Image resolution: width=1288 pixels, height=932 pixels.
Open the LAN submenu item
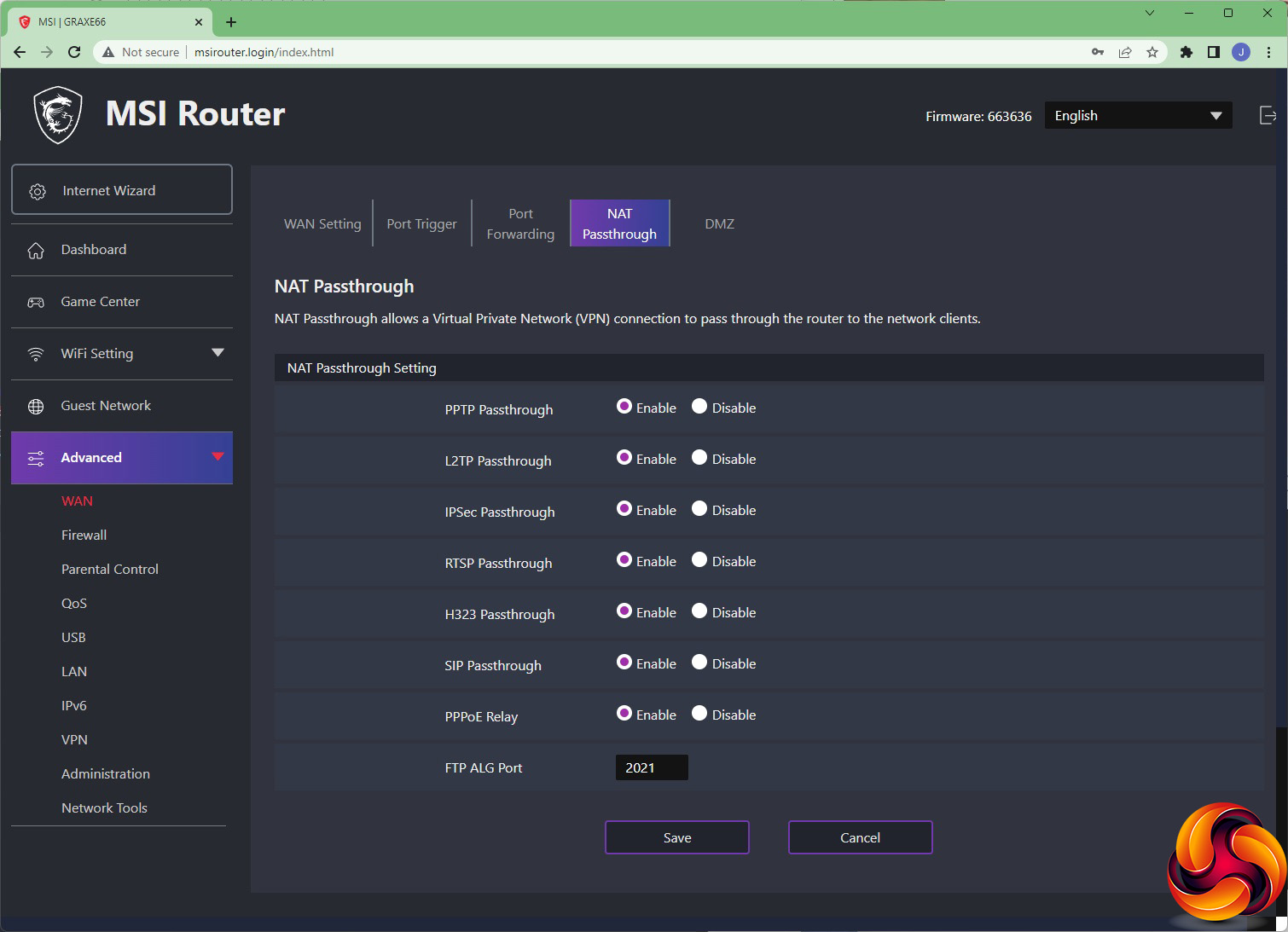point(74,672)
